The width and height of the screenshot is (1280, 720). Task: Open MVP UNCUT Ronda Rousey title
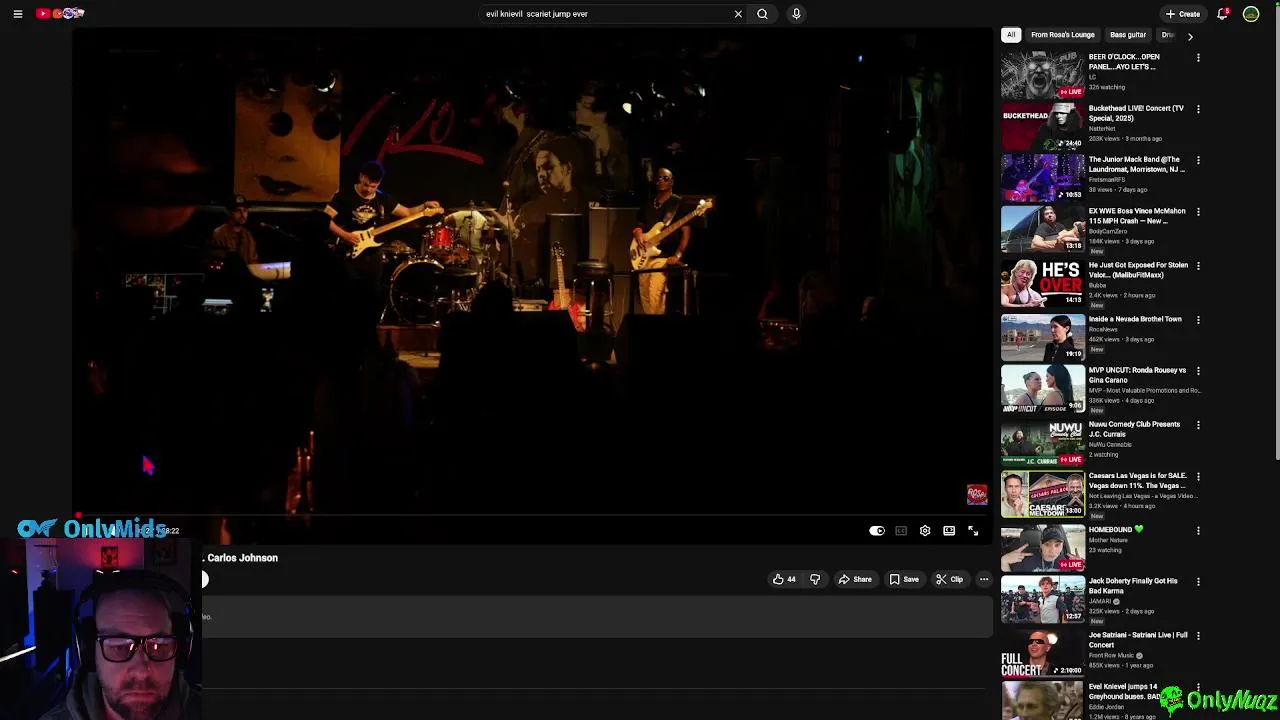(1137, 375)
